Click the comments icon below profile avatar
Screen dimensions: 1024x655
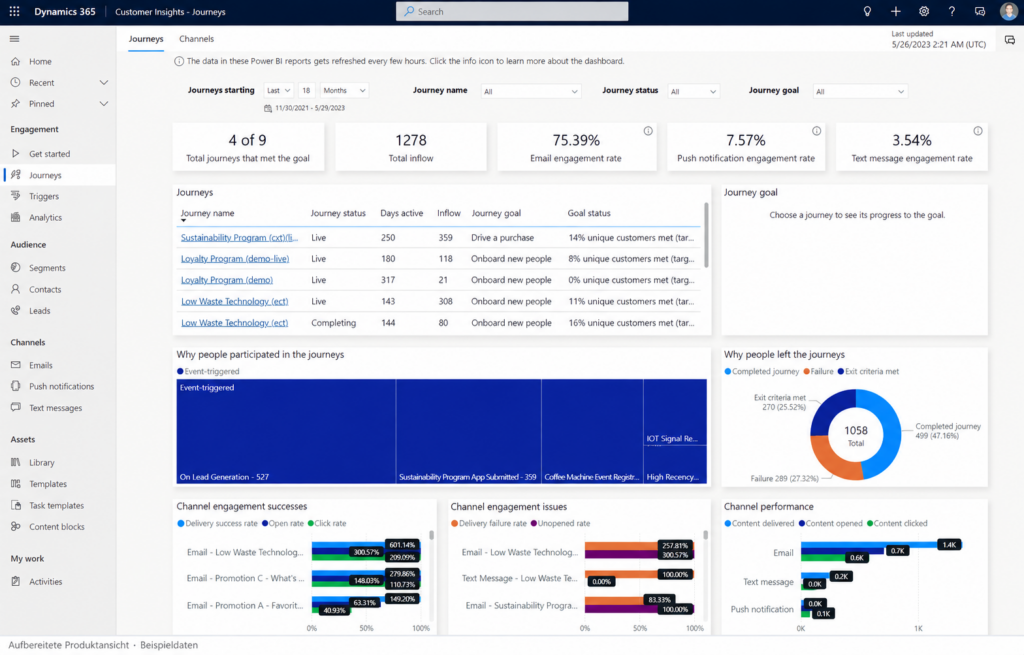point(1010,40)
